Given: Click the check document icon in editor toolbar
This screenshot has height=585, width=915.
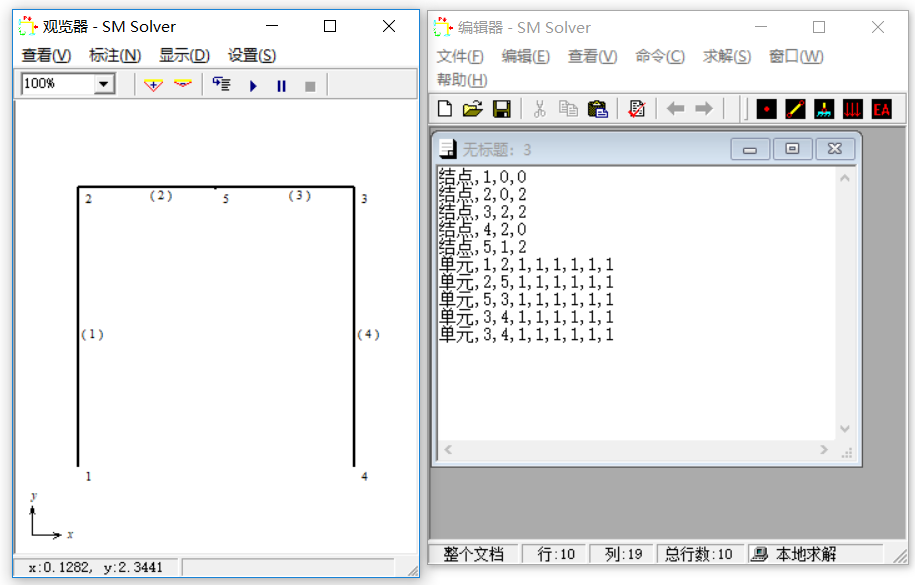Looking at the screenshot, I should (637, 109).
